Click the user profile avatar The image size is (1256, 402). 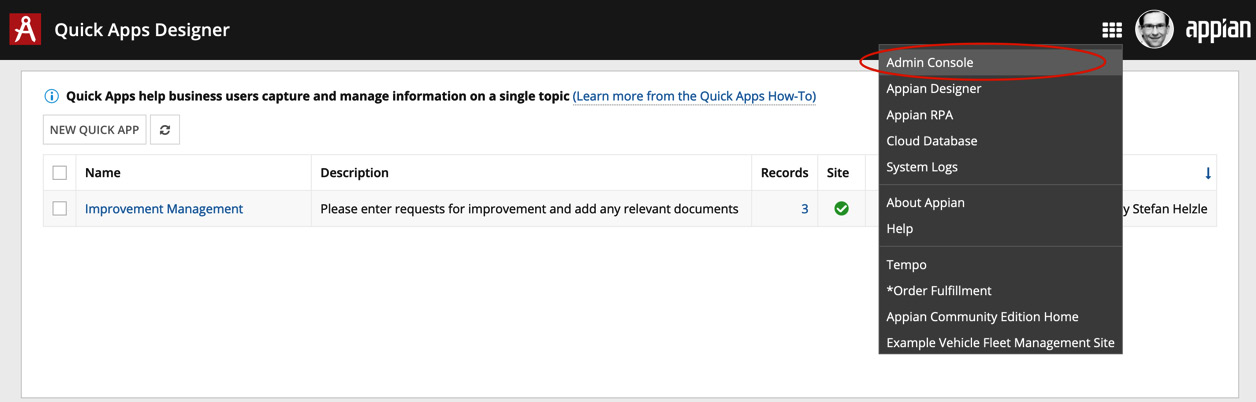pos(1154,29)
